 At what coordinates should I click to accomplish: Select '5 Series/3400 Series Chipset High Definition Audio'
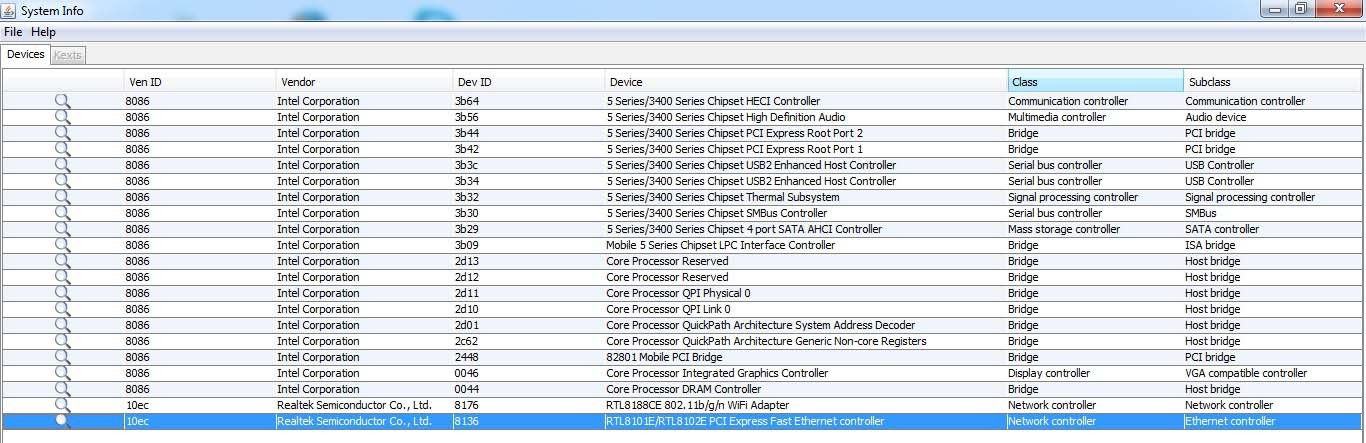(x=806, y=117)
